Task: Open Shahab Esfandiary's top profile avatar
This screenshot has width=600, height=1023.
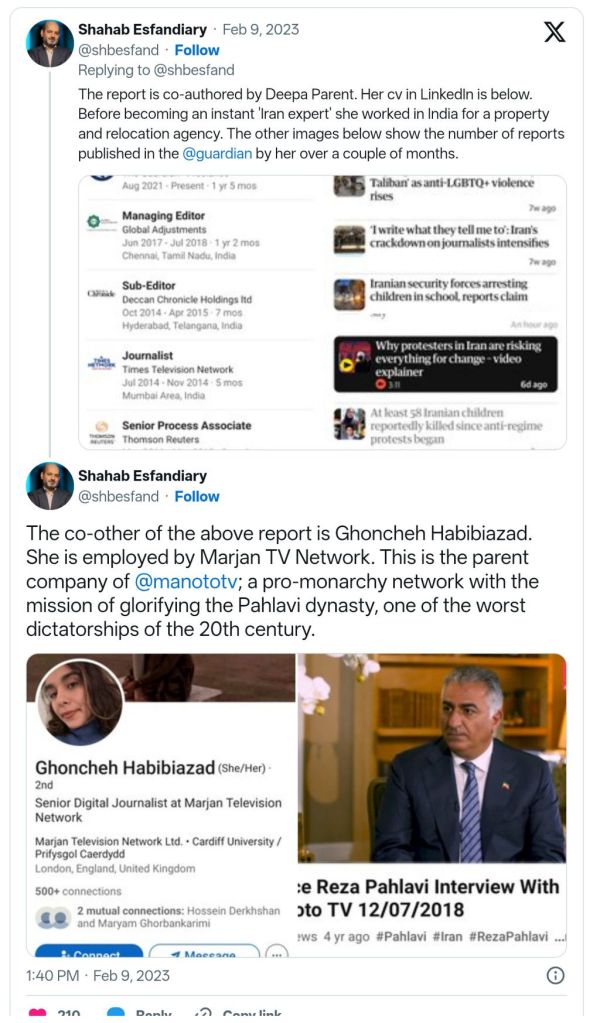Action: pyautogui.click(x=49, y=44)
